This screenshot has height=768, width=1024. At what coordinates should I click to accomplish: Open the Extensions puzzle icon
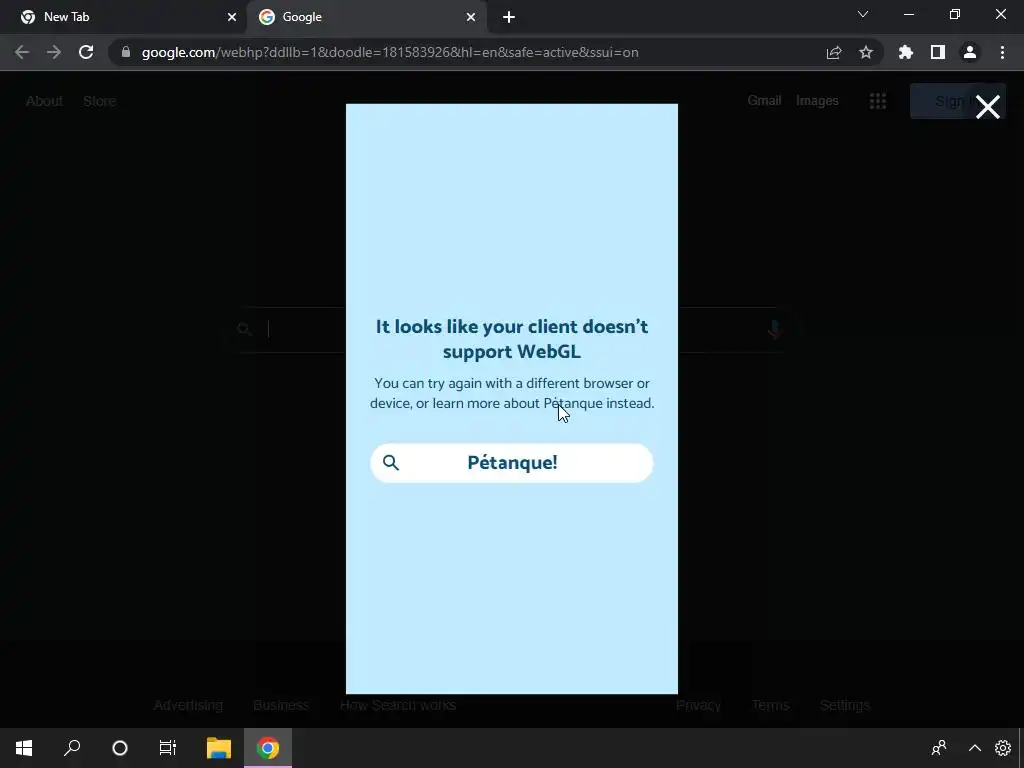pyautogui.click(x=906, y=52)
